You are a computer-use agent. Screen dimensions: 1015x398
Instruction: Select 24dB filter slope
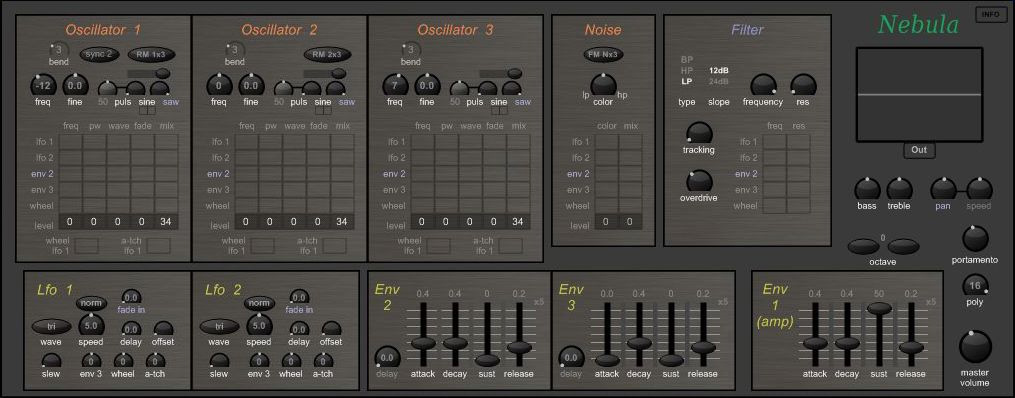[x=719, y=82]
